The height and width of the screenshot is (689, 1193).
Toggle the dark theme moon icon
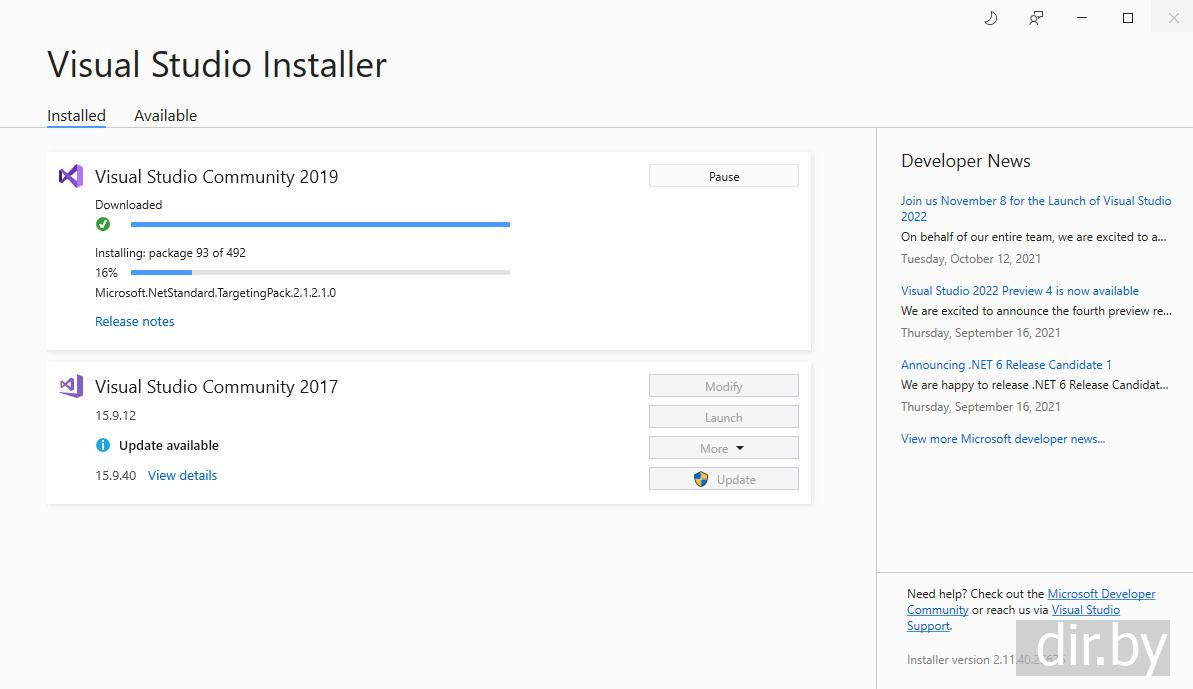[991, 18]
